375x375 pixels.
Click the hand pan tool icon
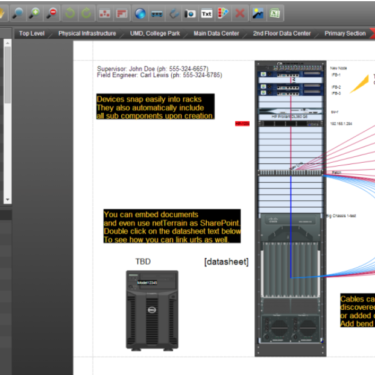(2, 13)
